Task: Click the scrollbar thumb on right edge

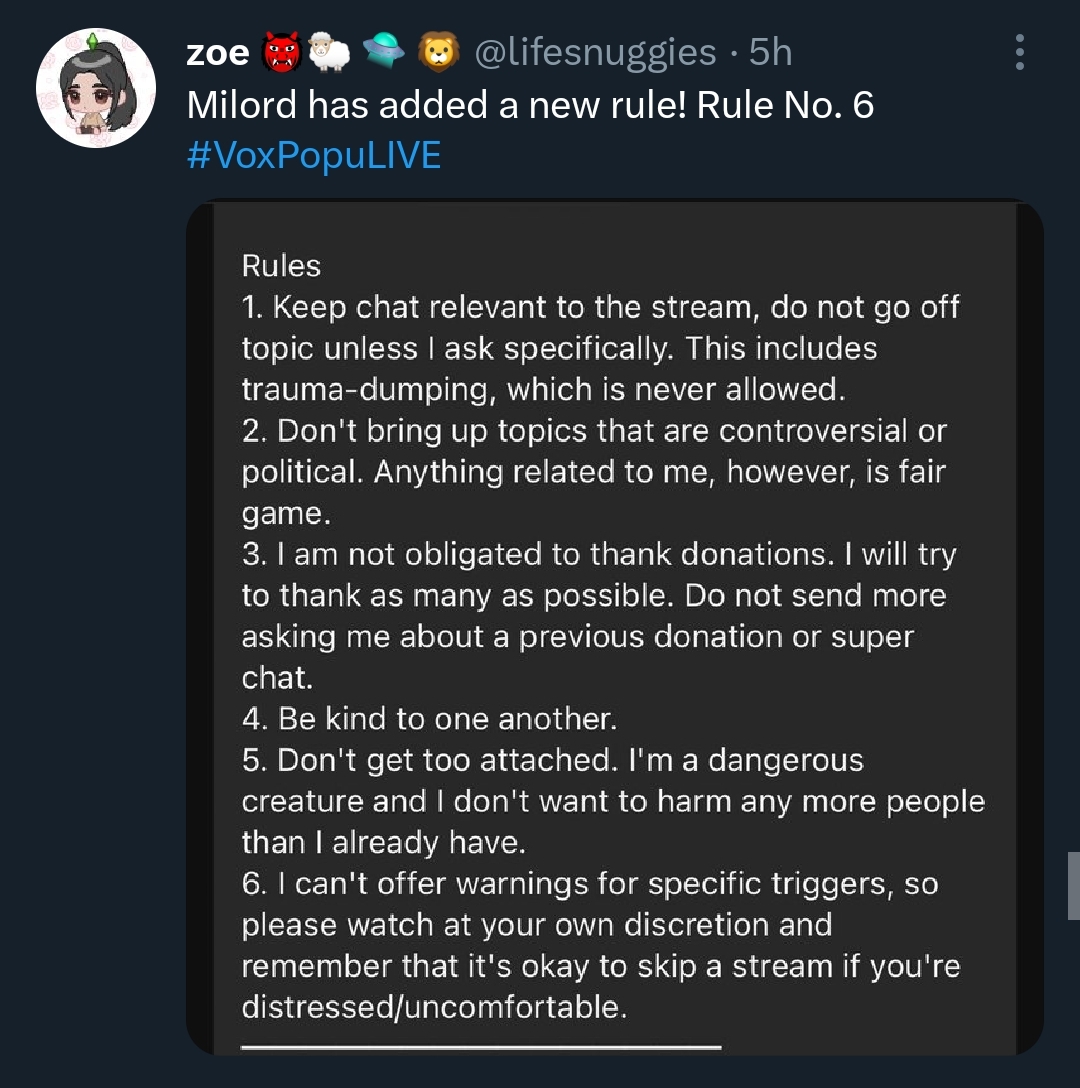Action: [x=1073, y=885]
